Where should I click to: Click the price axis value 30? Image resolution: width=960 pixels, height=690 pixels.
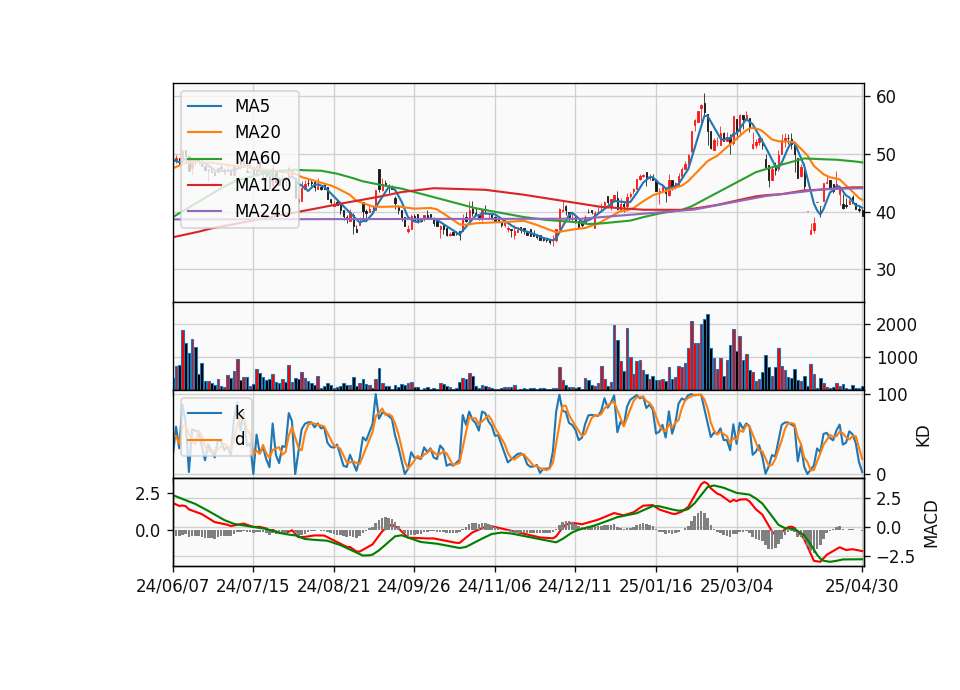[x=885, y=270]
